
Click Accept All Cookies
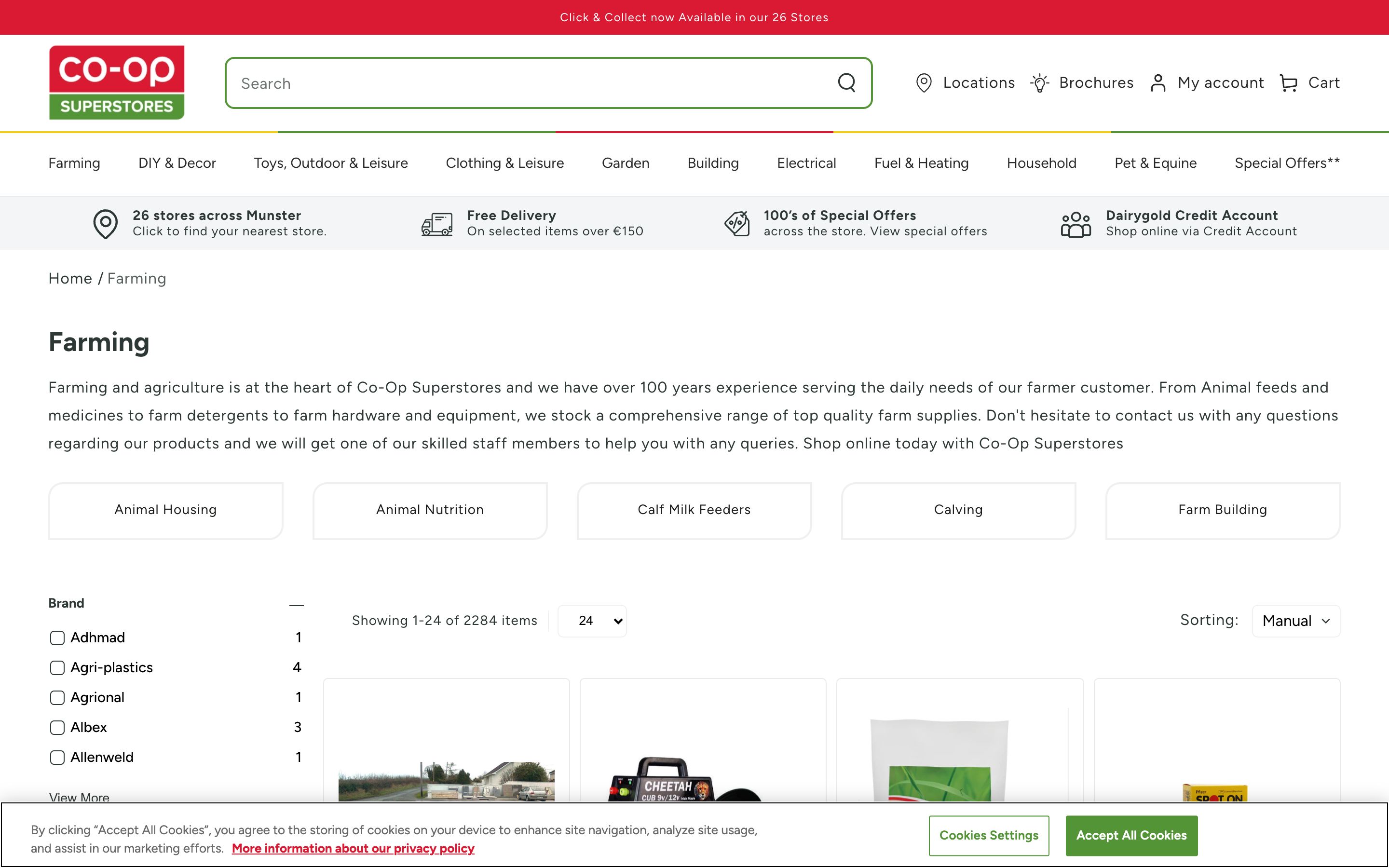click(1130, 835)
